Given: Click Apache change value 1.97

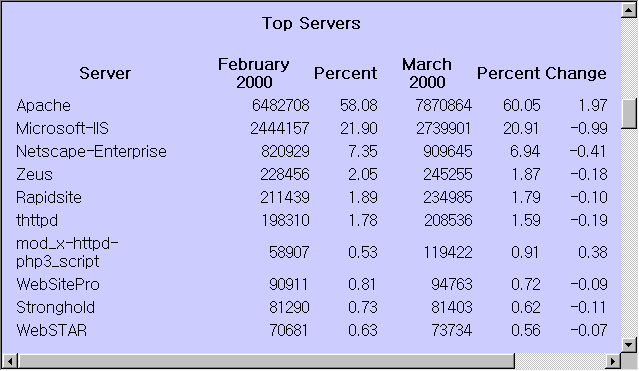Looking at the screenshot, I should tap(593, 106).
